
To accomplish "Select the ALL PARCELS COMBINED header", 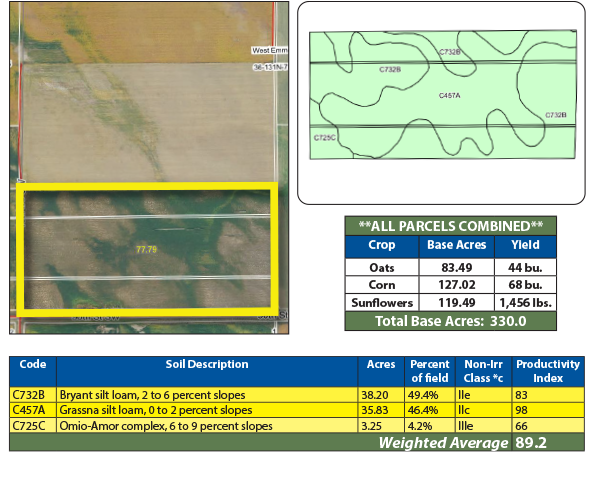I will click(451, 226).
